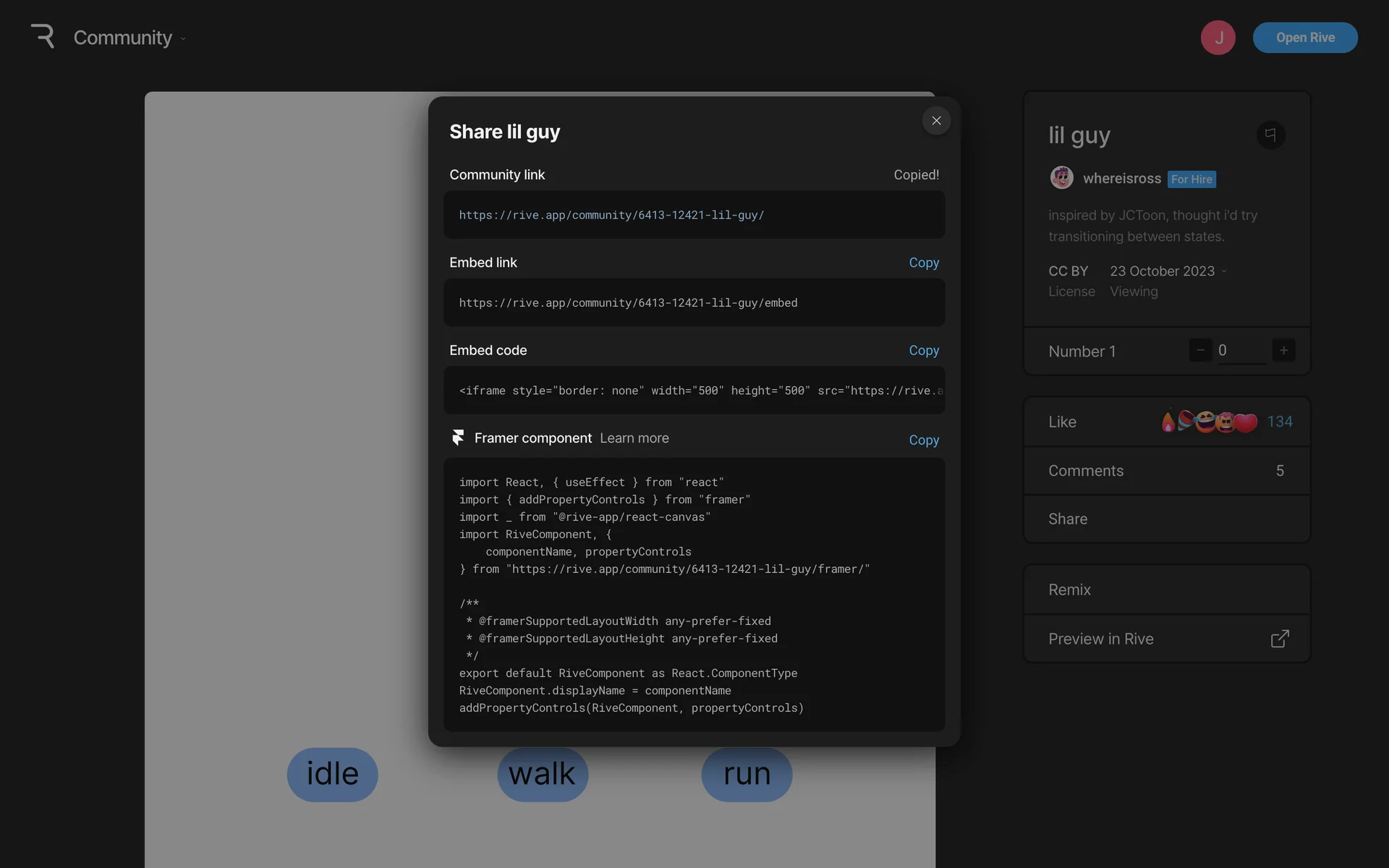Open the user avatar J menu

click(1218, 38)
